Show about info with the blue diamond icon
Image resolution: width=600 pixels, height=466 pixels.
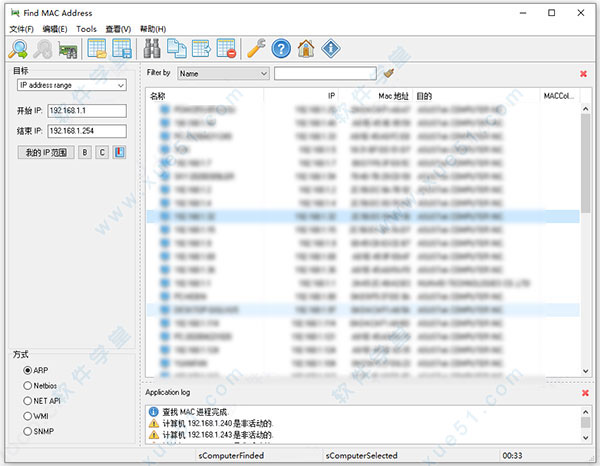[331, 49]
